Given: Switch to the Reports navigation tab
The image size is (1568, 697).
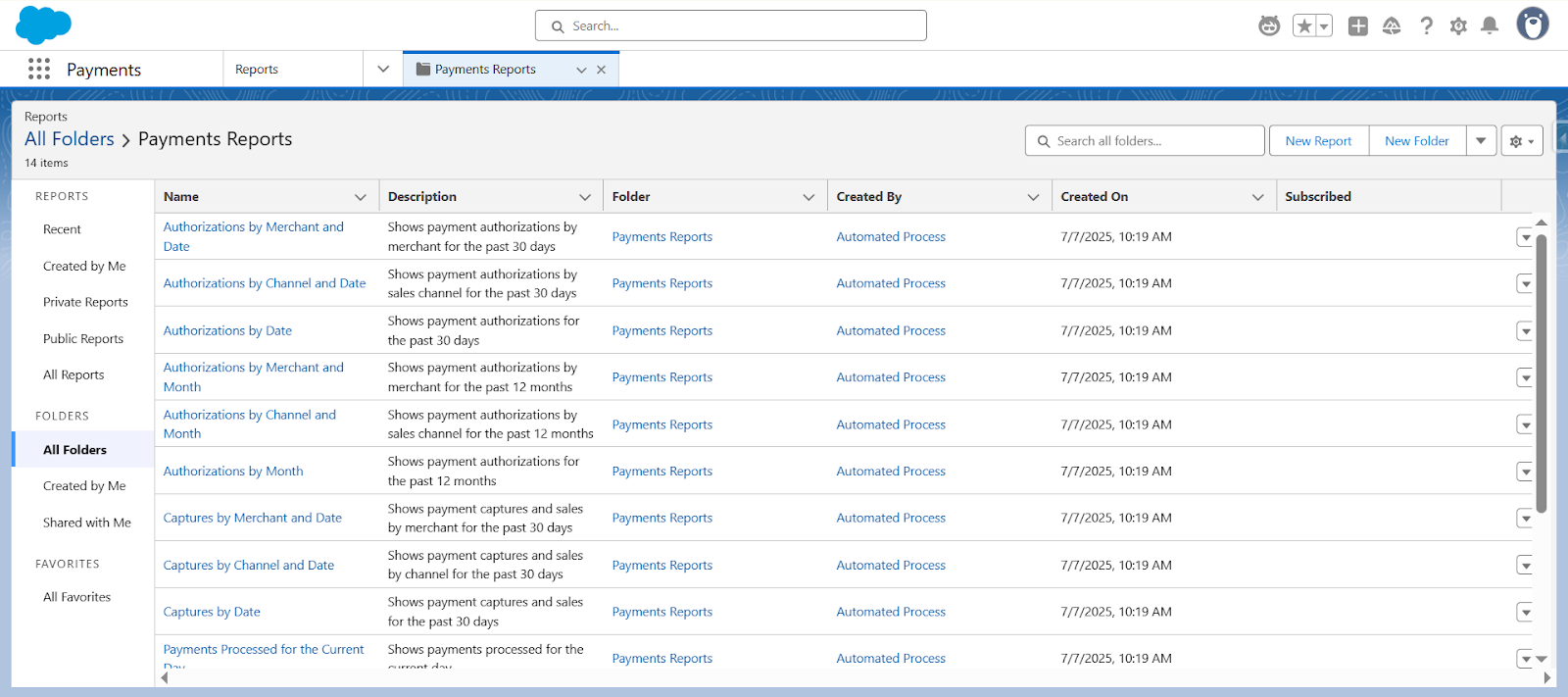Looking at the screenshot, I should (x=257, y=69).
